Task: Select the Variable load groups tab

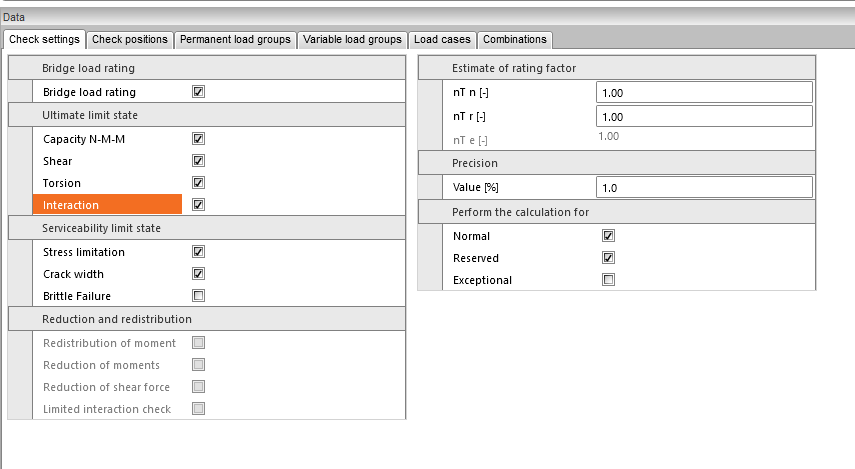Action: point(353,40)
